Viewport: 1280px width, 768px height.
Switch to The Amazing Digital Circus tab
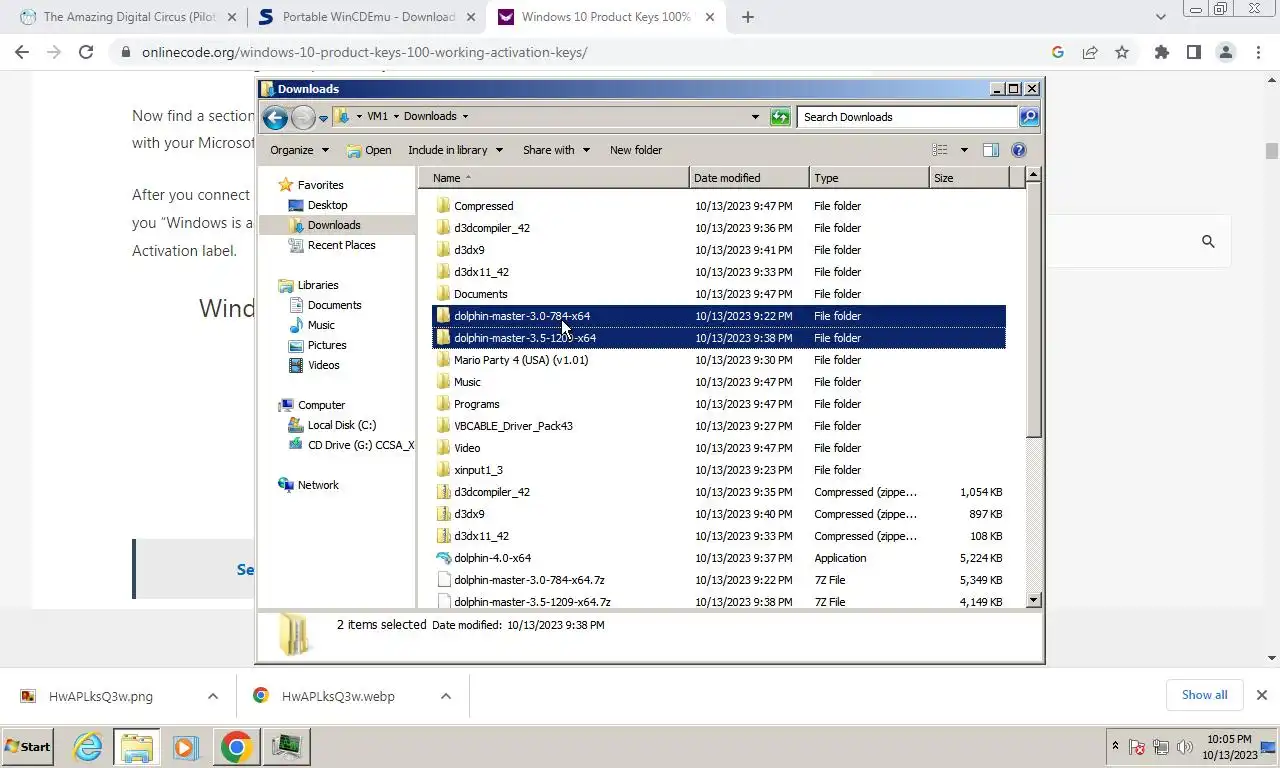[128, 17]
